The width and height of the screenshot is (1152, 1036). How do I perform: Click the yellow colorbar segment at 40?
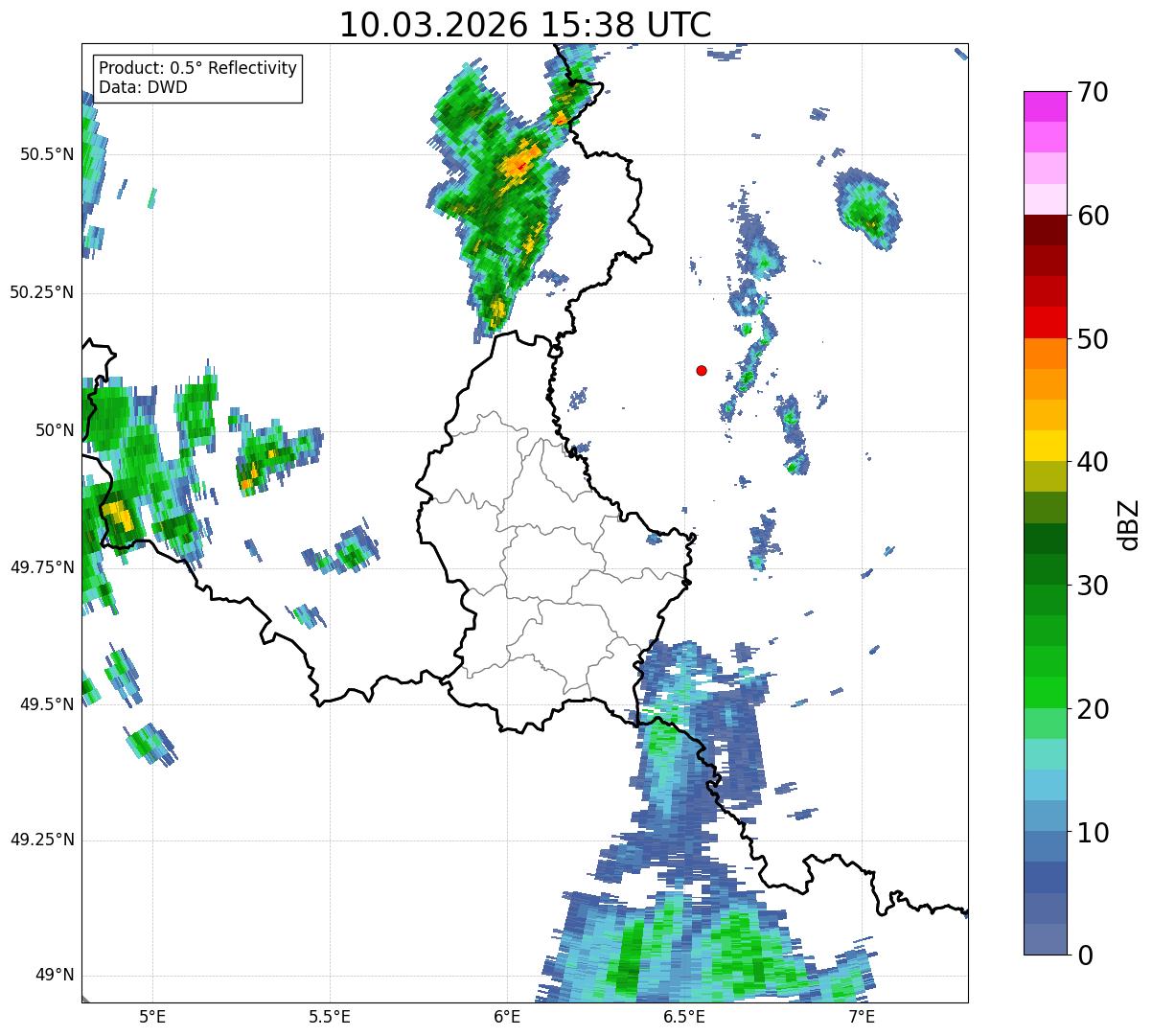pyautogui.click(x=1045, y=446)
